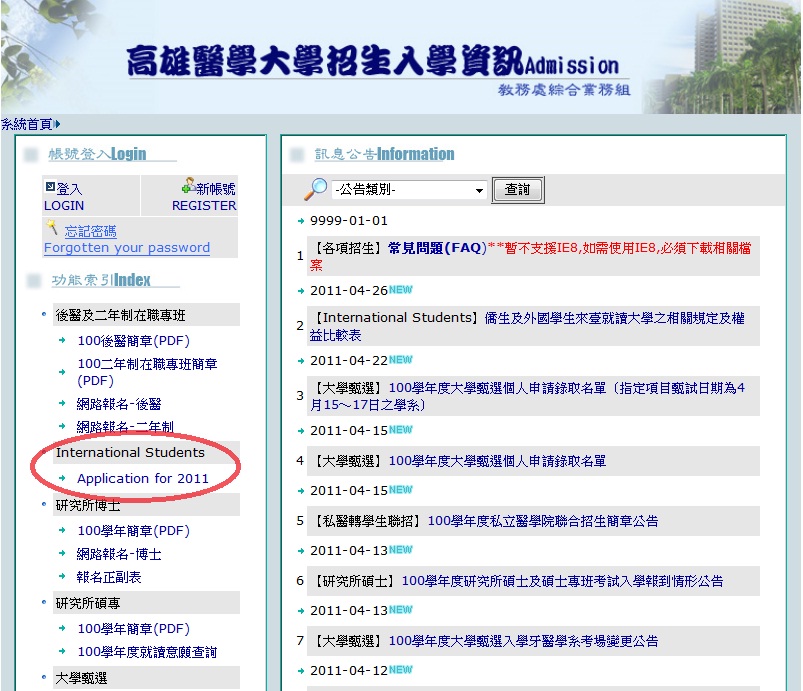Open Application for 2011 link
The height and width of the screenshot is (691, 803).
coord(143,478)
